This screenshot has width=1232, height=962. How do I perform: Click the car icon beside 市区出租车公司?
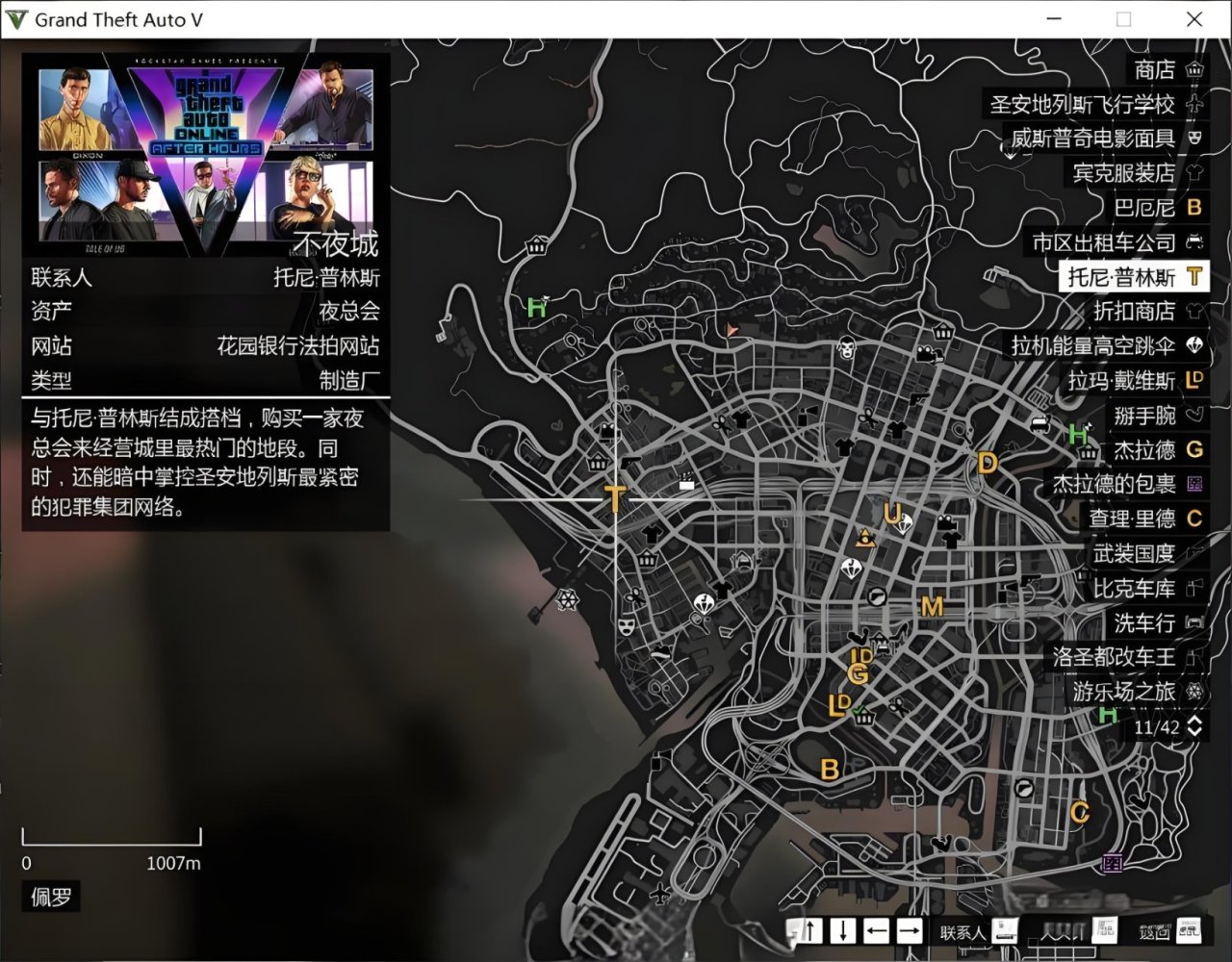(1194, 242)
